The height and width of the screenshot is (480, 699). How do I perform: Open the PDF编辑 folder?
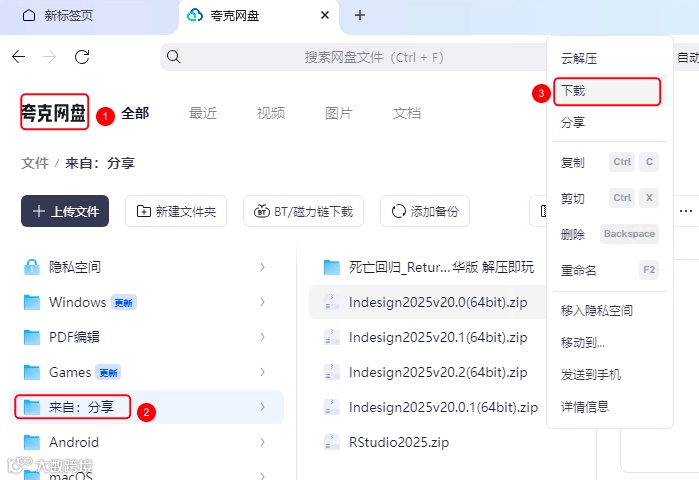62,337
